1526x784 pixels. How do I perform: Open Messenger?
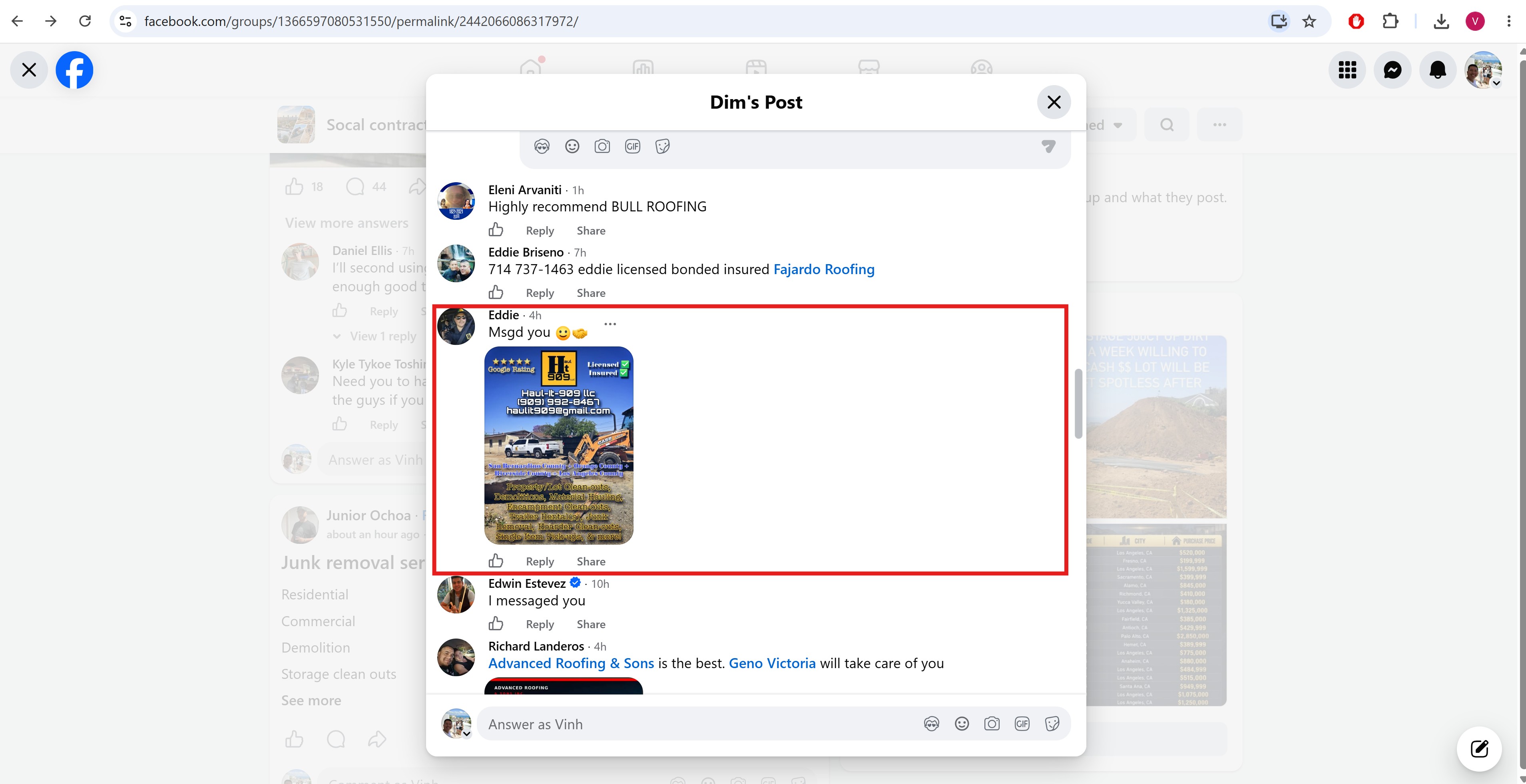click(x=1393, y=70)
